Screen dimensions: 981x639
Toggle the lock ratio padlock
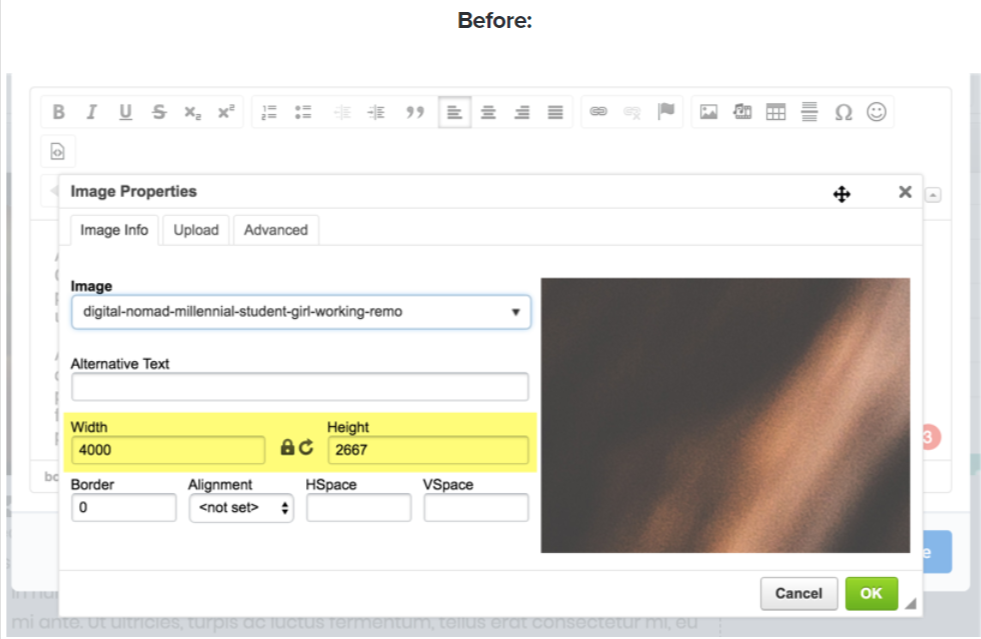click(x=287, y=448)
